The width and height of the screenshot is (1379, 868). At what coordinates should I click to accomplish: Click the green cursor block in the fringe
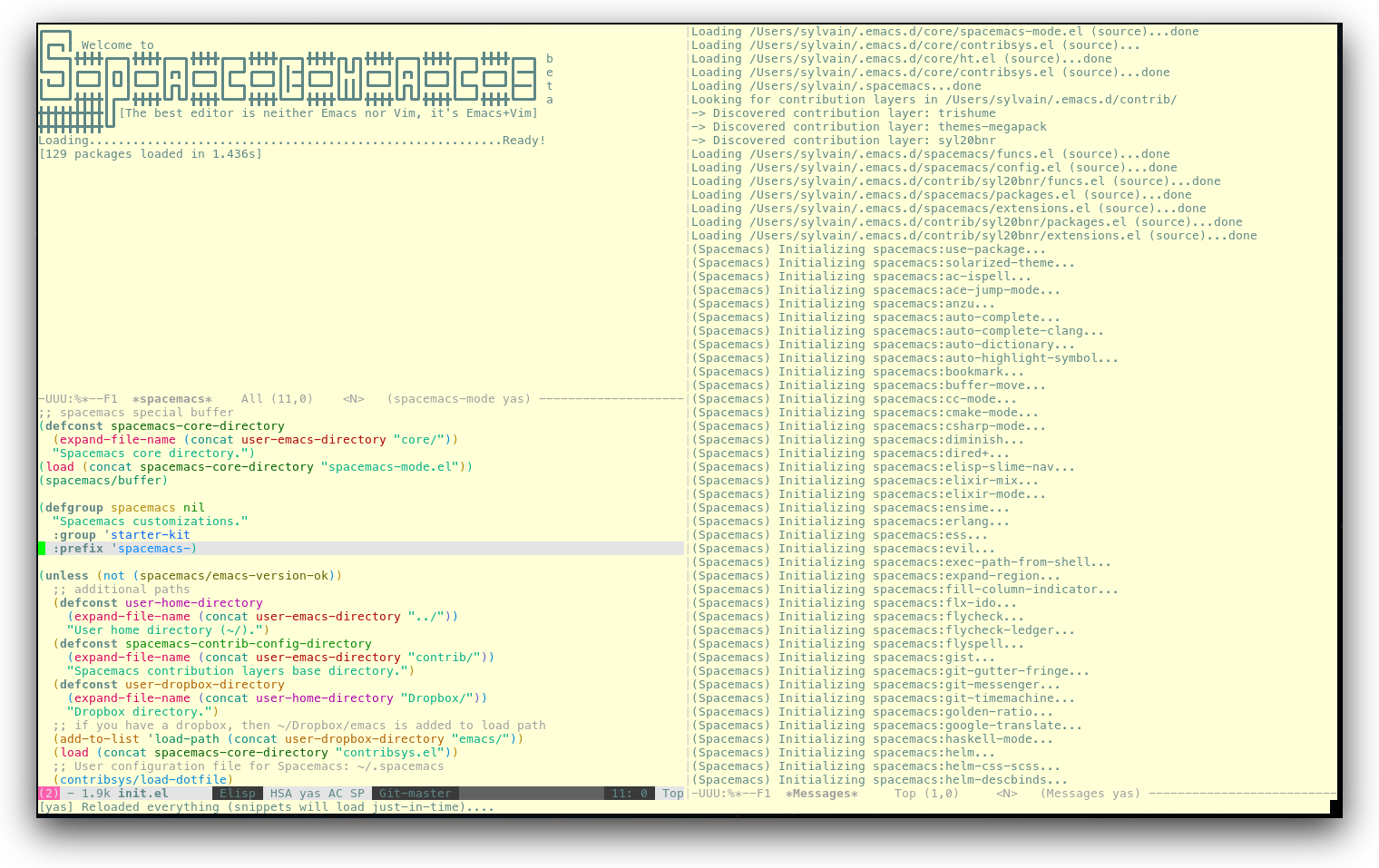tap(42, 549)
